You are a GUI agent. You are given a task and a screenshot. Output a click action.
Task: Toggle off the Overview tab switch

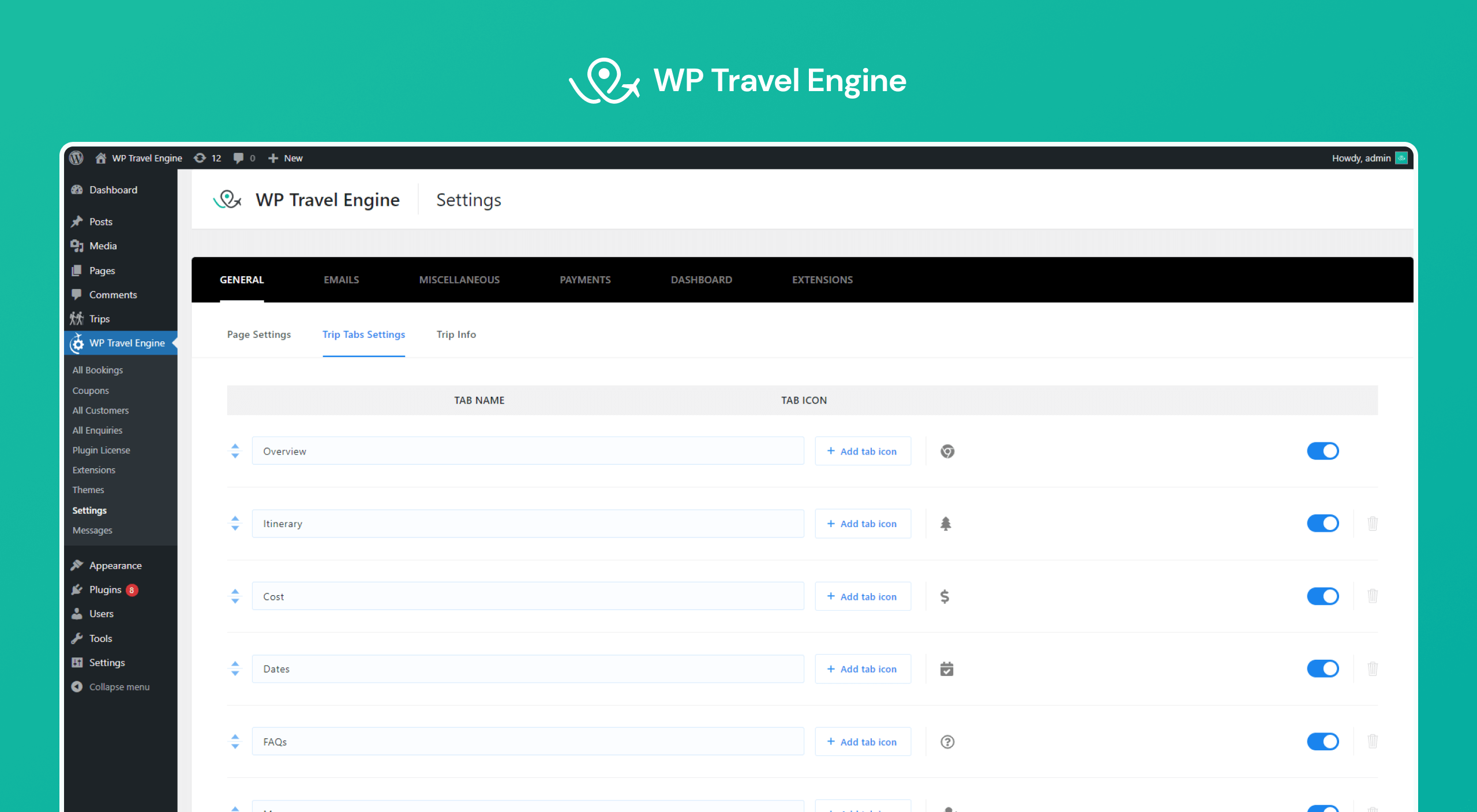pos(1323,451)
